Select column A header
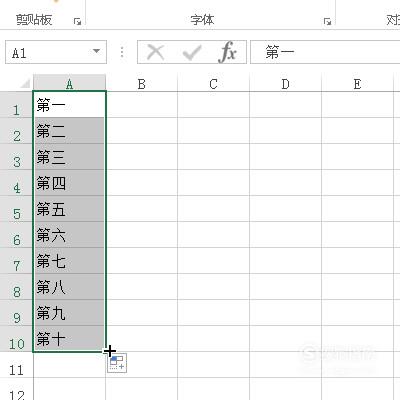The image size is (400, 400). pos(69,83)
